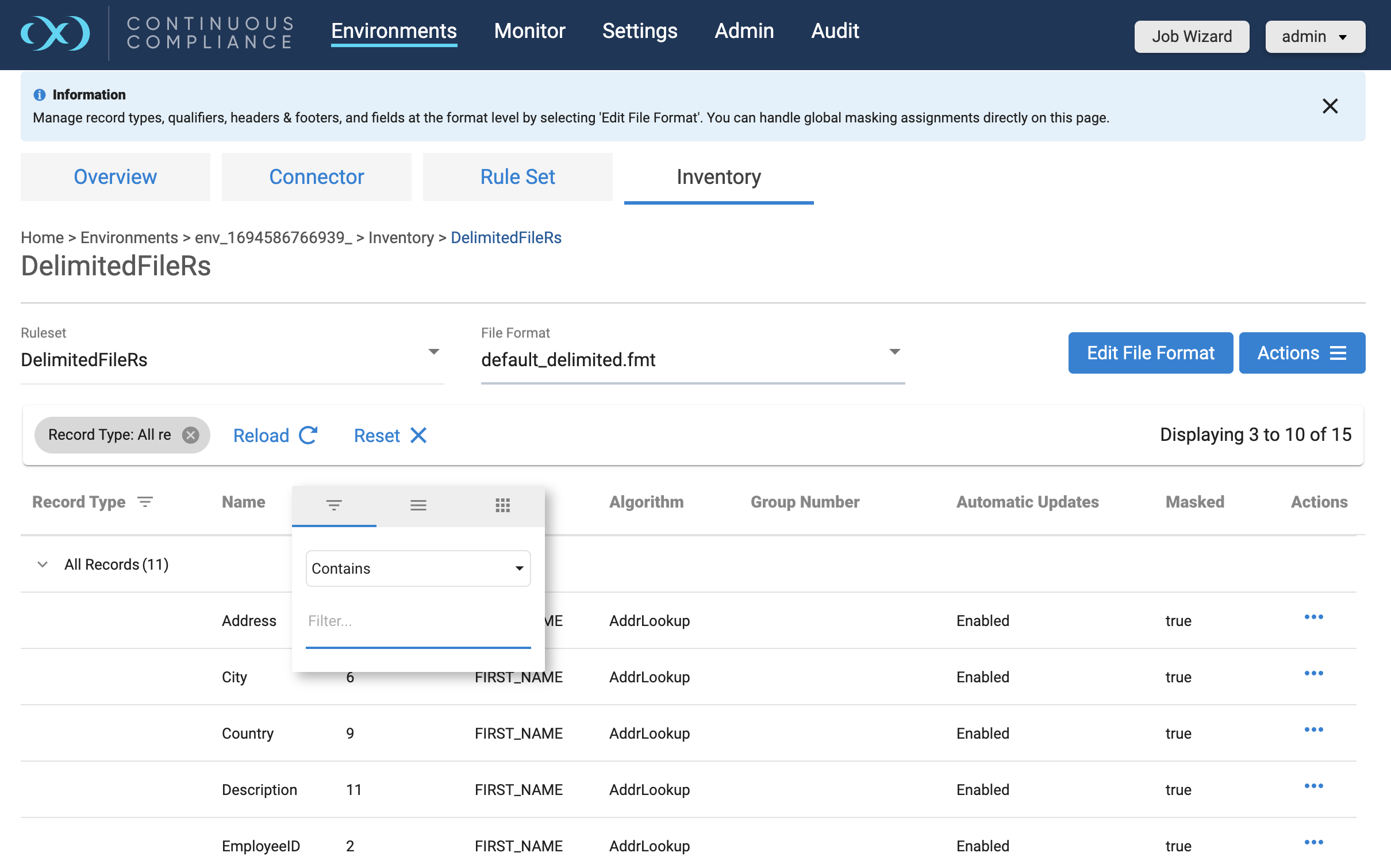Click the Edit File Format button
This screenshot has height=868, width=1391.
1150,353
